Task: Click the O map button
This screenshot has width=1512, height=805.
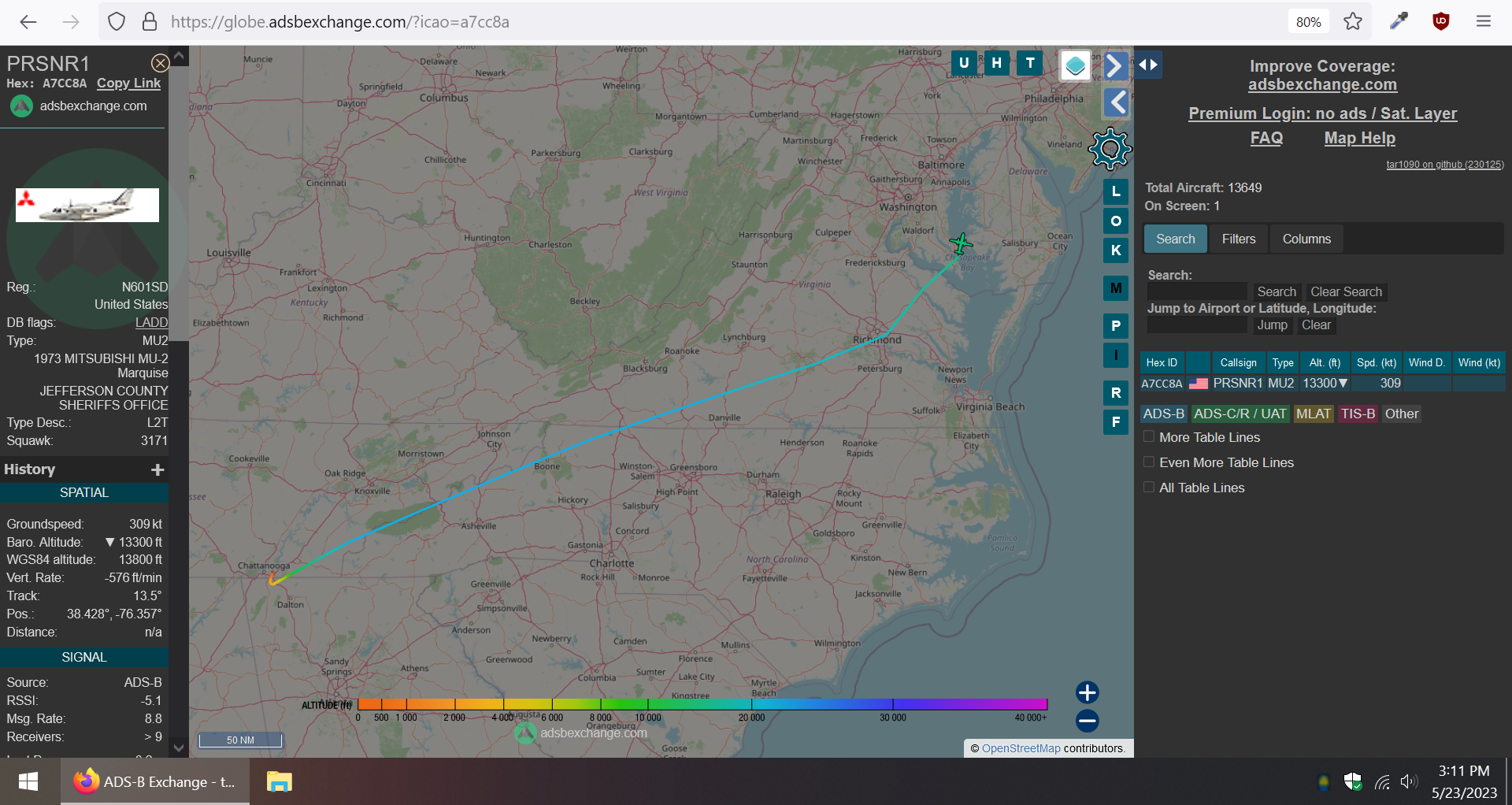Action: [x=1116, y=221]
